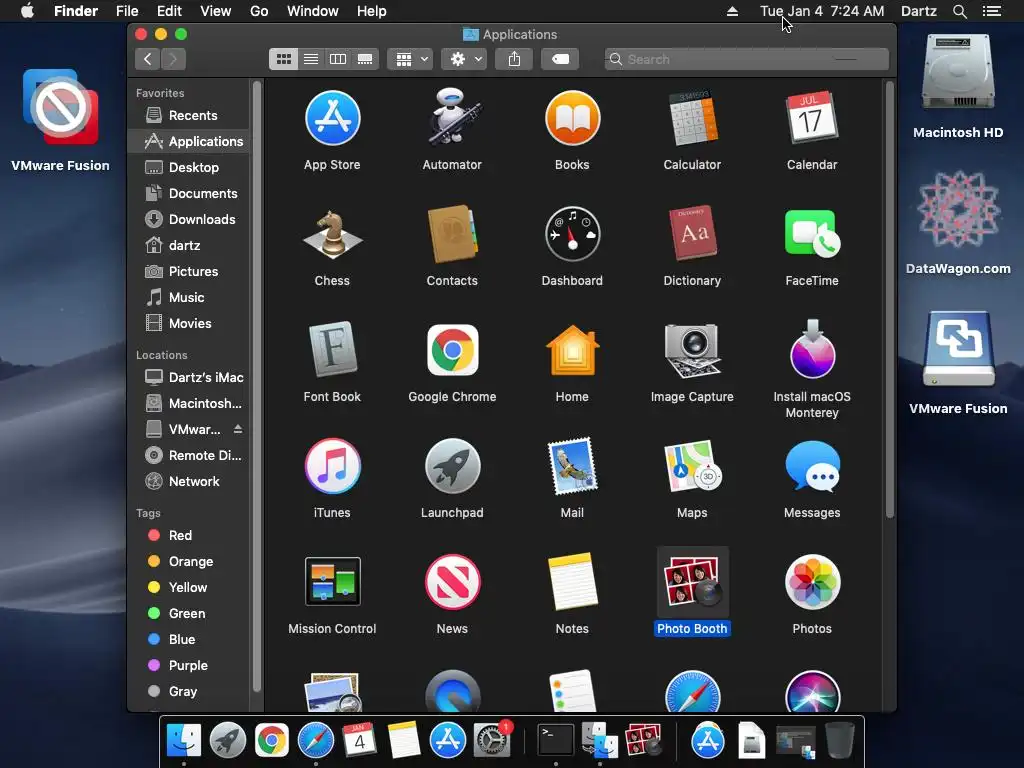This screenshot has width=1024, height=768.
Task: Click System Preferences in the Dock
Action: pyautogui.click(x=492, y=741)
